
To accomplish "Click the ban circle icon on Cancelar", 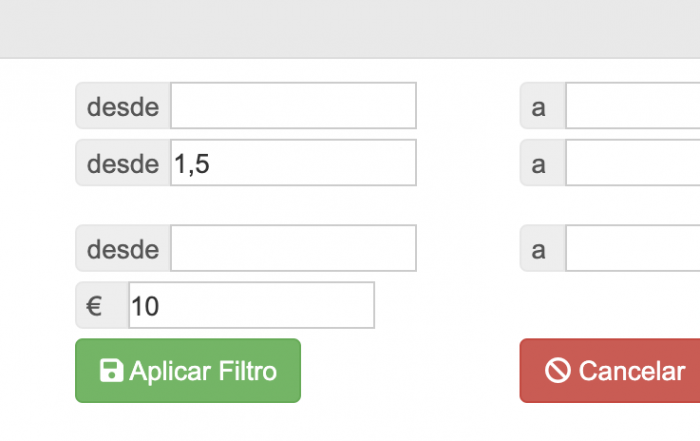I will pyautogui.click(x=558, y=370).
